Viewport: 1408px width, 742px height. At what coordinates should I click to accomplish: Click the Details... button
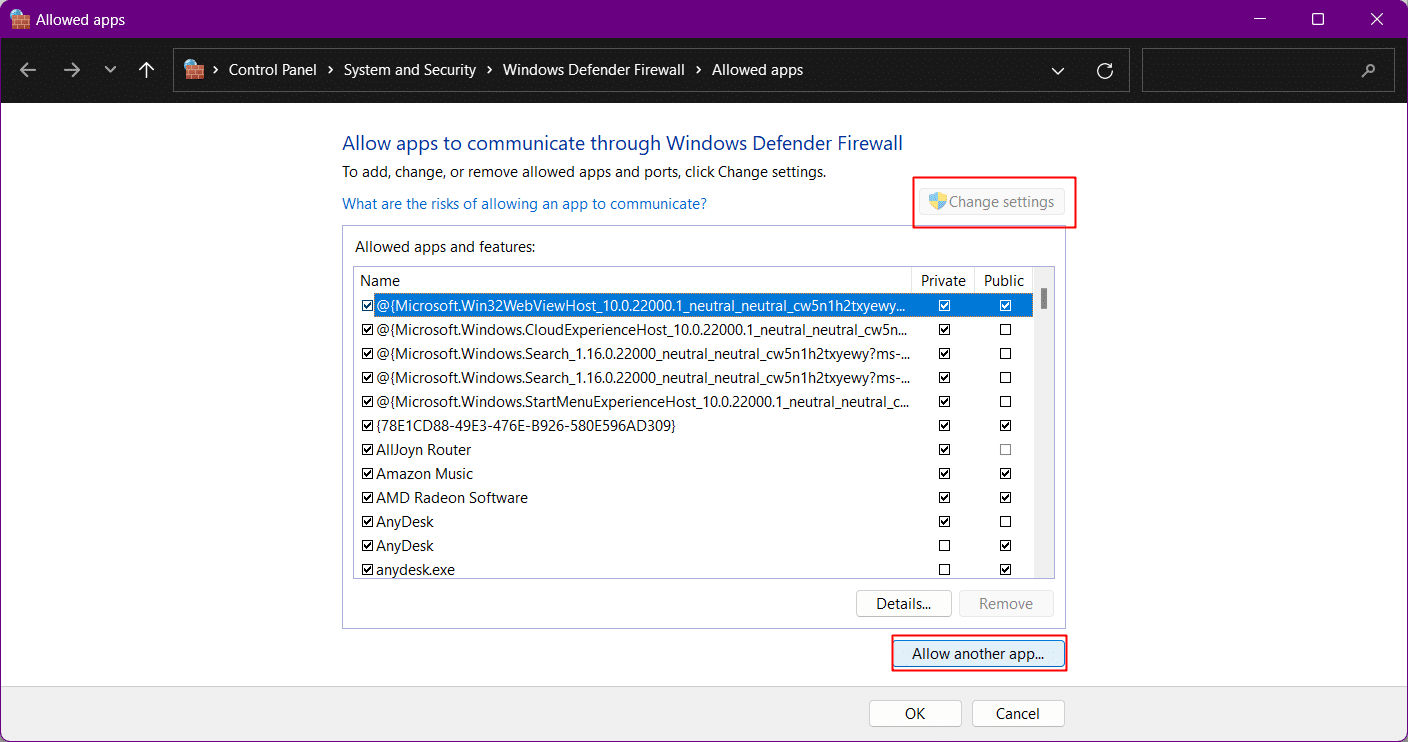click(904, 604)
